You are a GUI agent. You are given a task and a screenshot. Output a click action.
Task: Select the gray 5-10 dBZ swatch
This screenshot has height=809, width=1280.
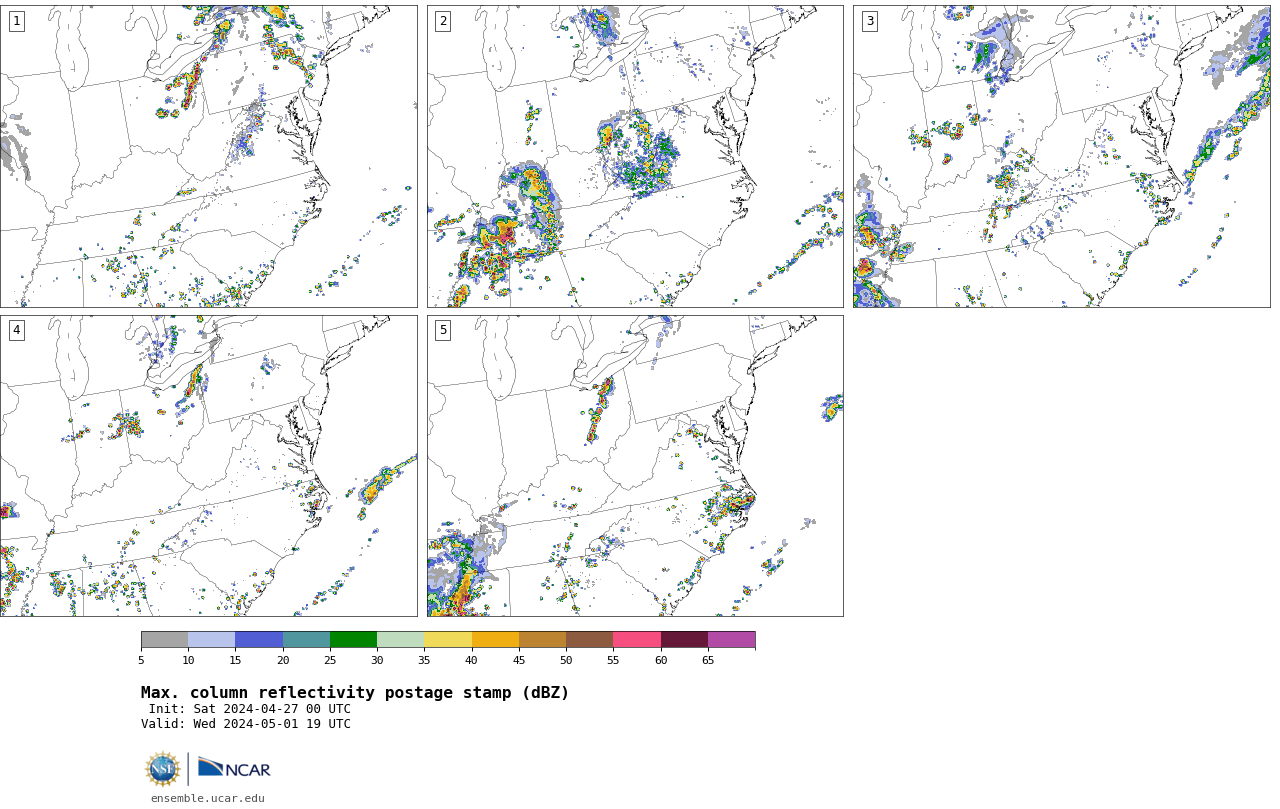(164, 640)
